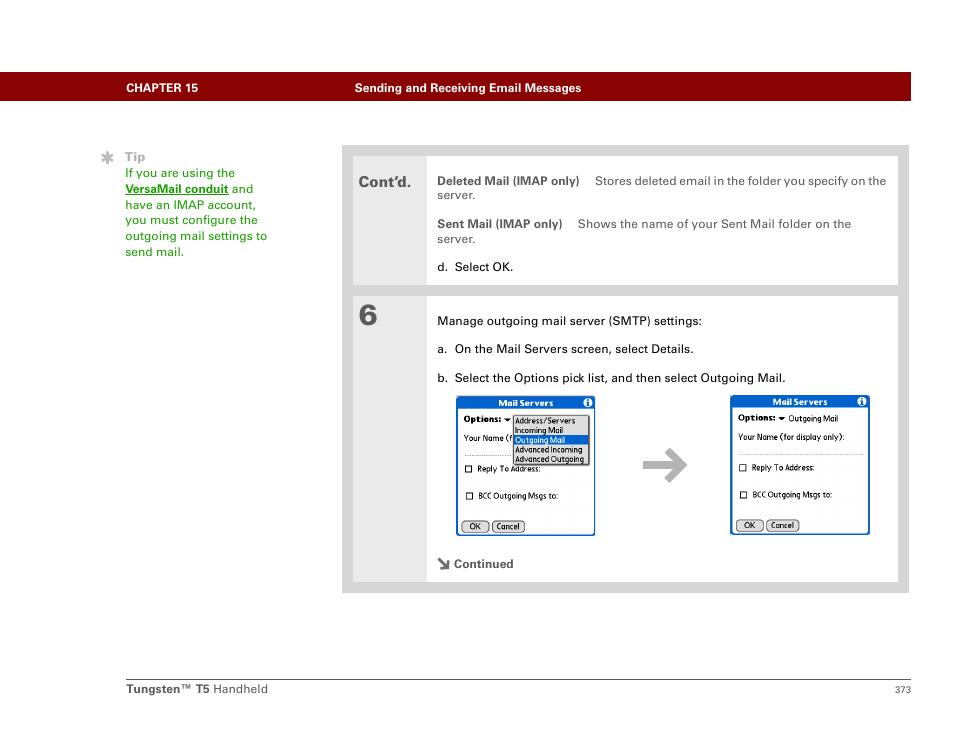Enable BCC Outgoing Msgs checkbox in right dialog
The width and height of the screenshot is (954, 738).
pos(743,495)
